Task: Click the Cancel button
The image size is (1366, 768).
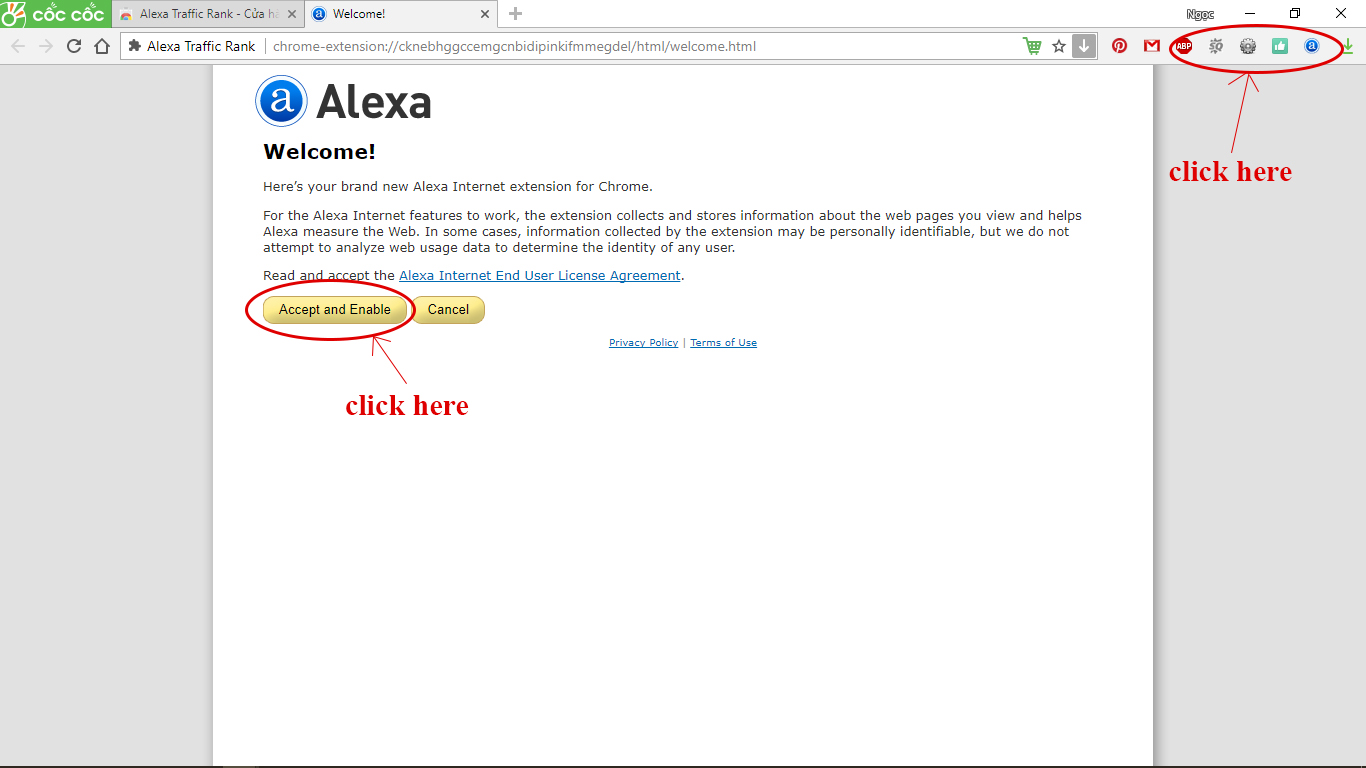Action: pyautogui.click(x=448, y=310)
